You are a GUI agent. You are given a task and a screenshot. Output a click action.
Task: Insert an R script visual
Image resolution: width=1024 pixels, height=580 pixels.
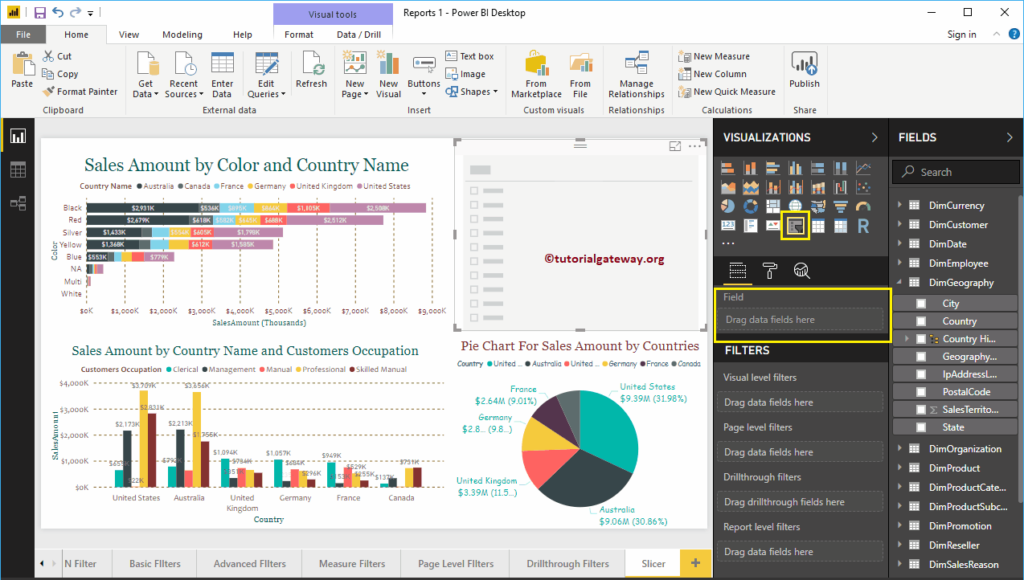pos(863,226)
